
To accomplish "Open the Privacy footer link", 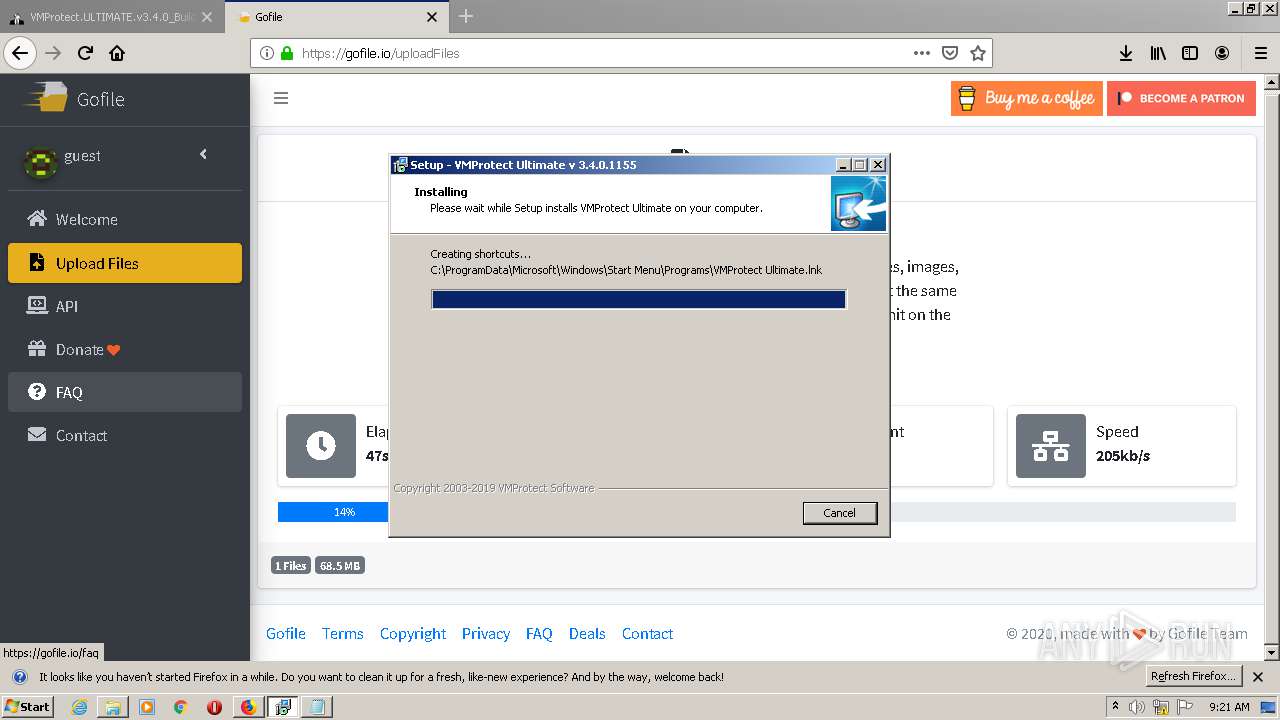I will pos(486,633).
